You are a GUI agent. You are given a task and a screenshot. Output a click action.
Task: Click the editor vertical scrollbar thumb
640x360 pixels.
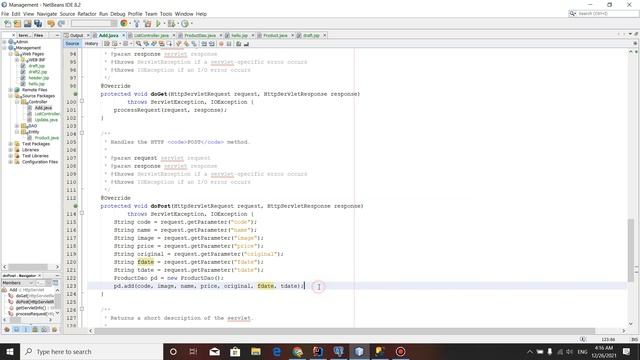[x=631, y=250]
